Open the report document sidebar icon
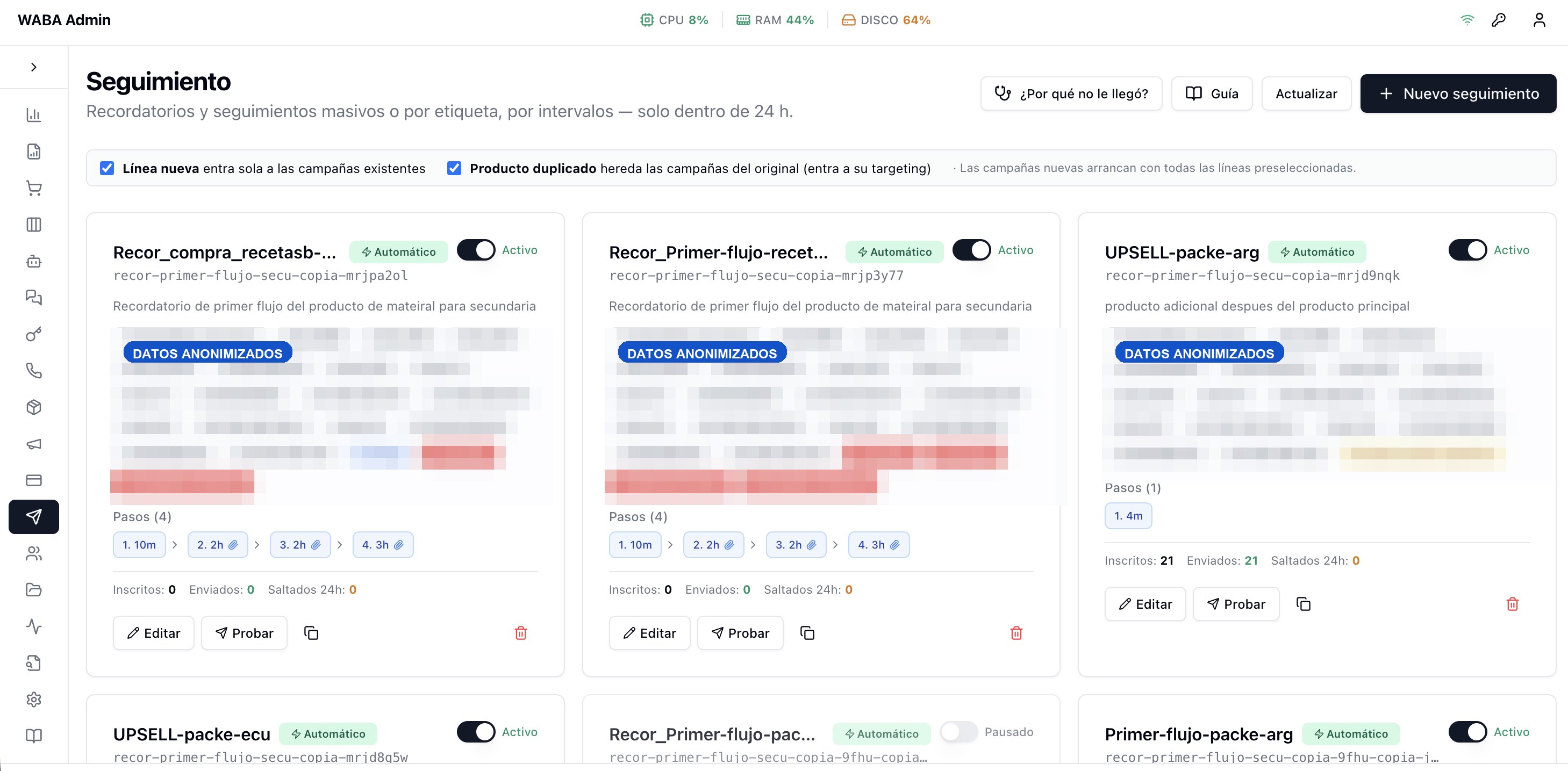The image size is (1568, 771). (x=33, y=152)
